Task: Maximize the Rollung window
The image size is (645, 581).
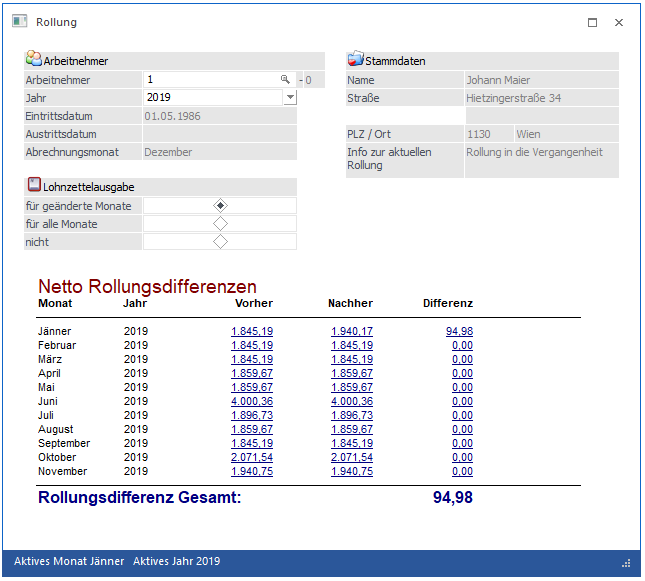Action: coord(592,22)
